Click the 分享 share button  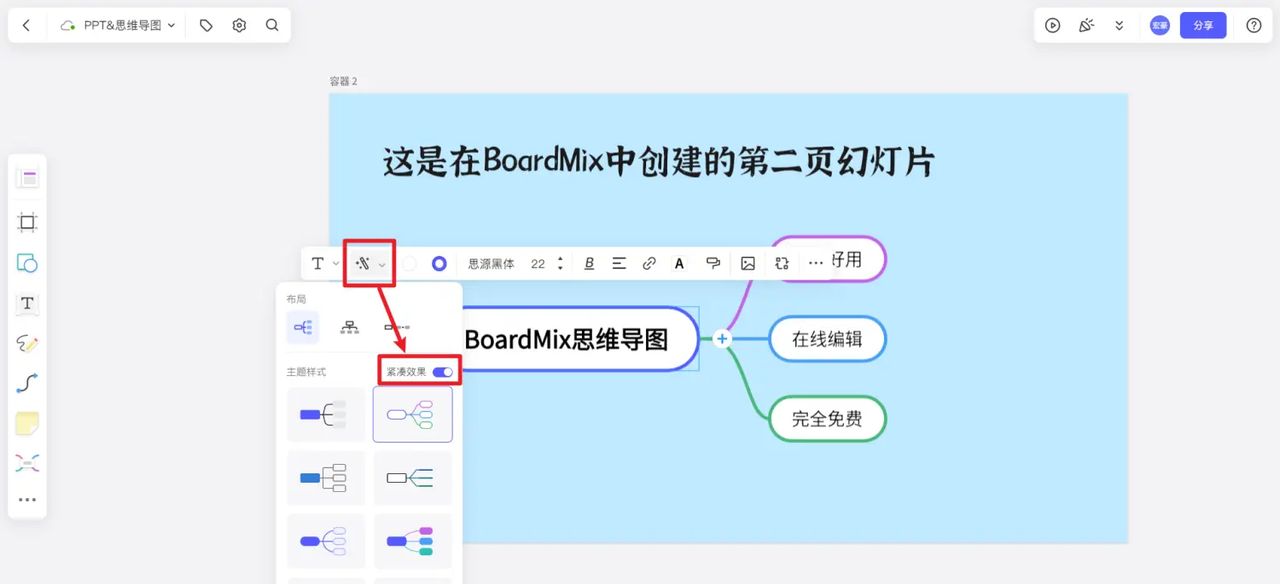[1203, 25]
